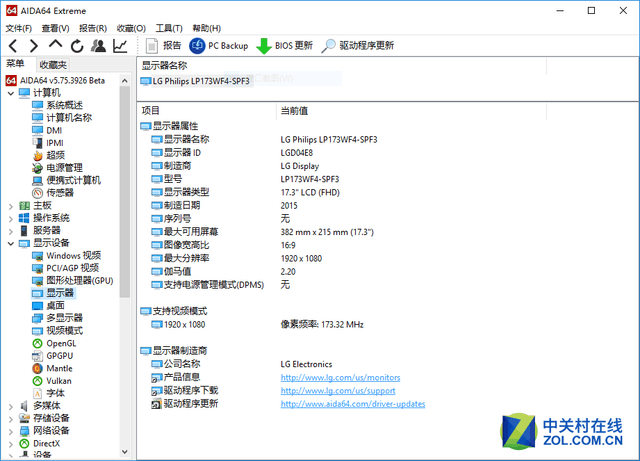Click the tree scrollbar up arrow
640x461 pixels.
124,80
